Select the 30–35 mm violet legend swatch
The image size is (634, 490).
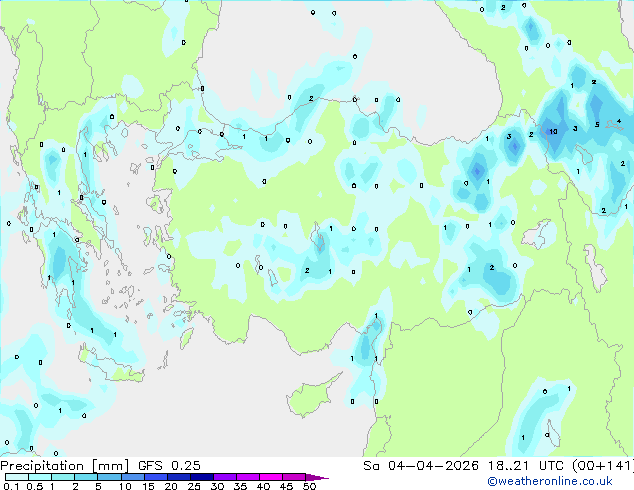click(x=225, y=477)
